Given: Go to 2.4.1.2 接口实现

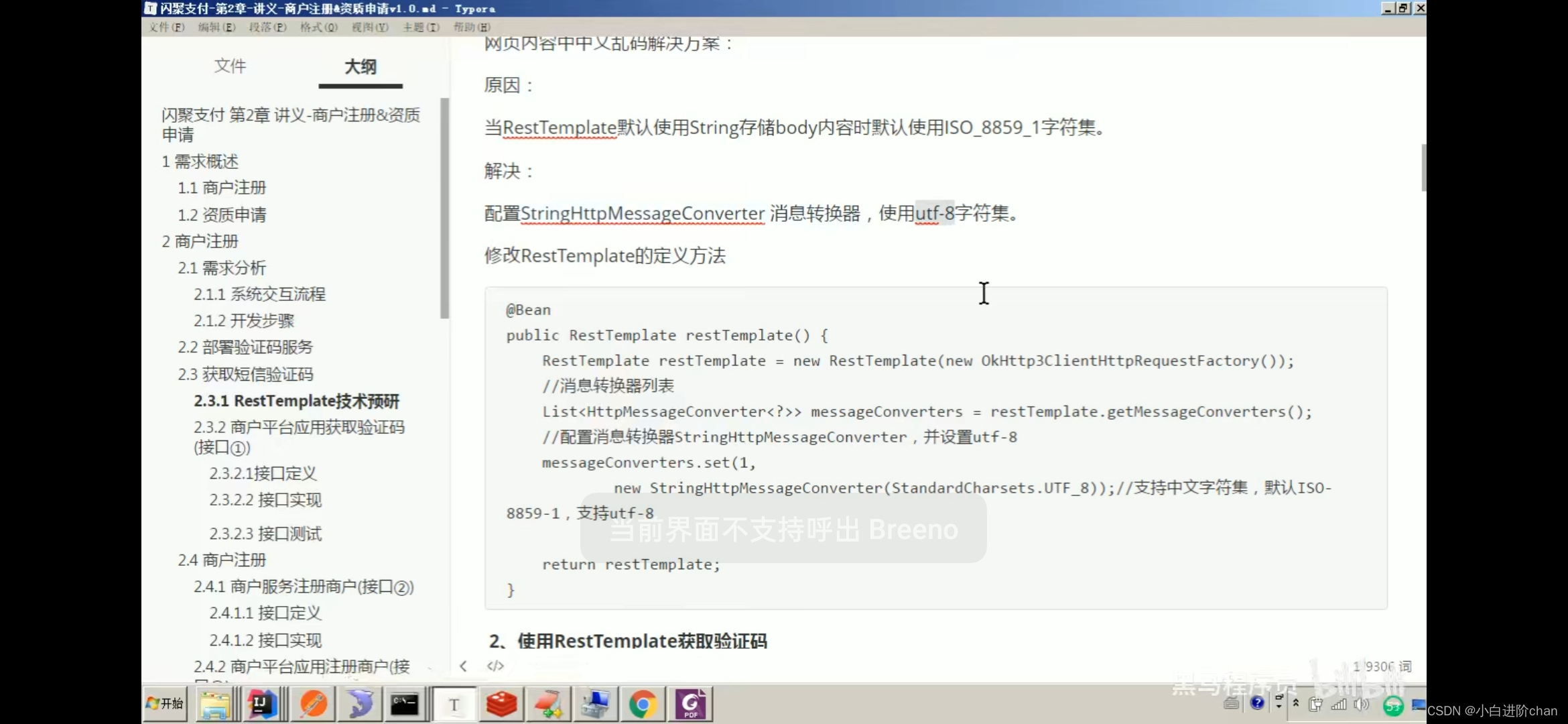Looking at the screenshot, I should point(265,640).
